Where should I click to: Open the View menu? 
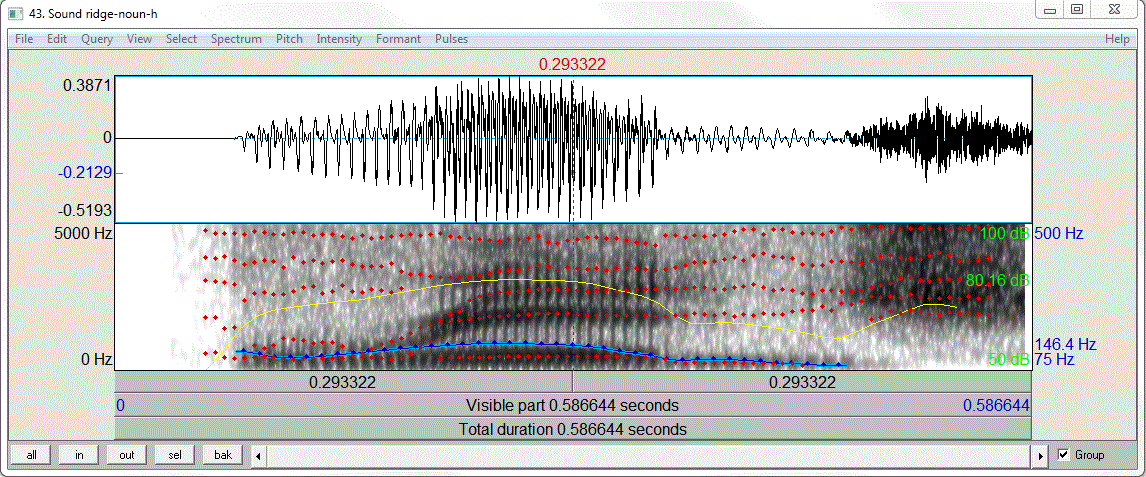(x=140, y=39)
